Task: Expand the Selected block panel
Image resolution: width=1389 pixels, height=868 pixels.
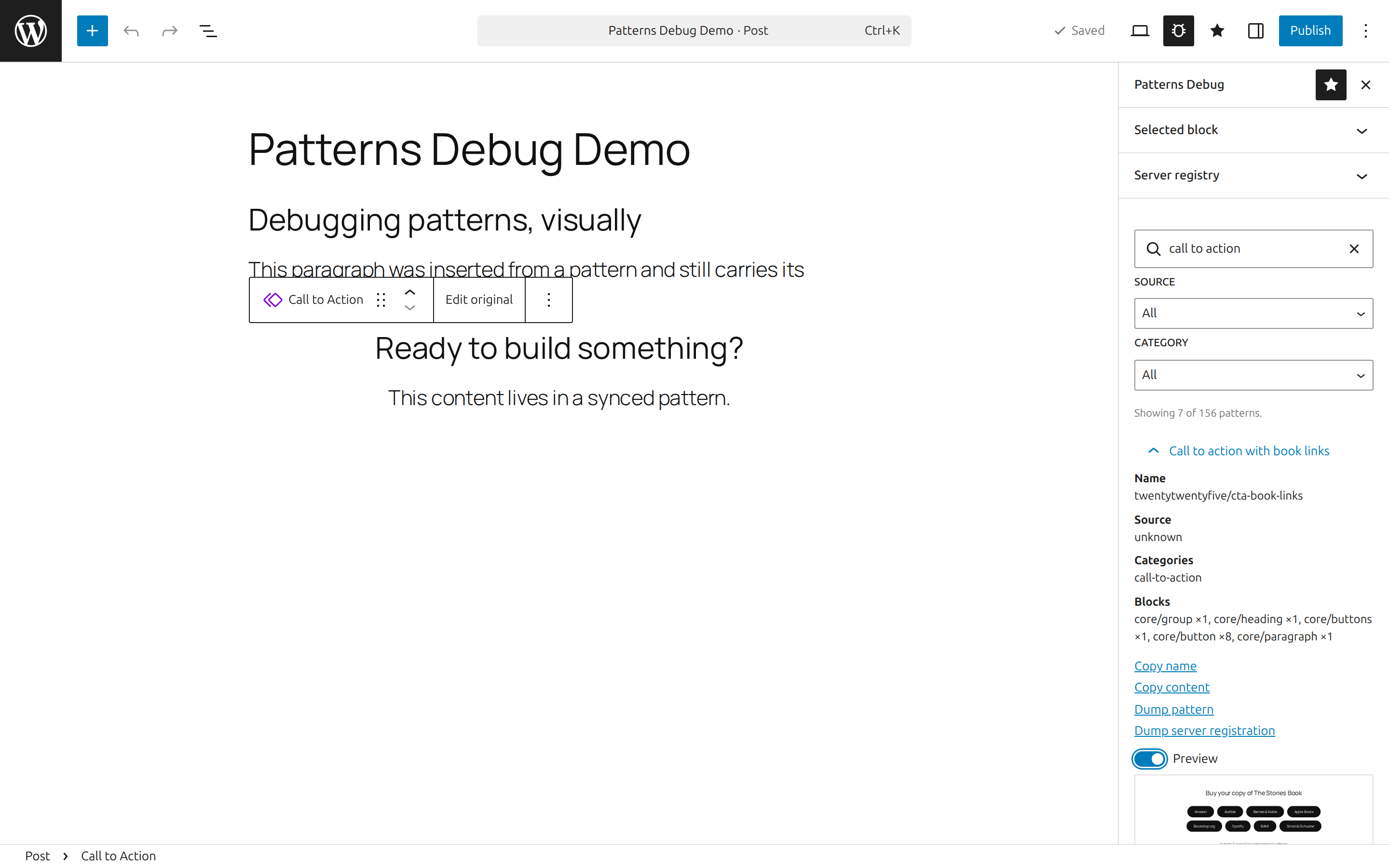Action: coord(1253,130)
